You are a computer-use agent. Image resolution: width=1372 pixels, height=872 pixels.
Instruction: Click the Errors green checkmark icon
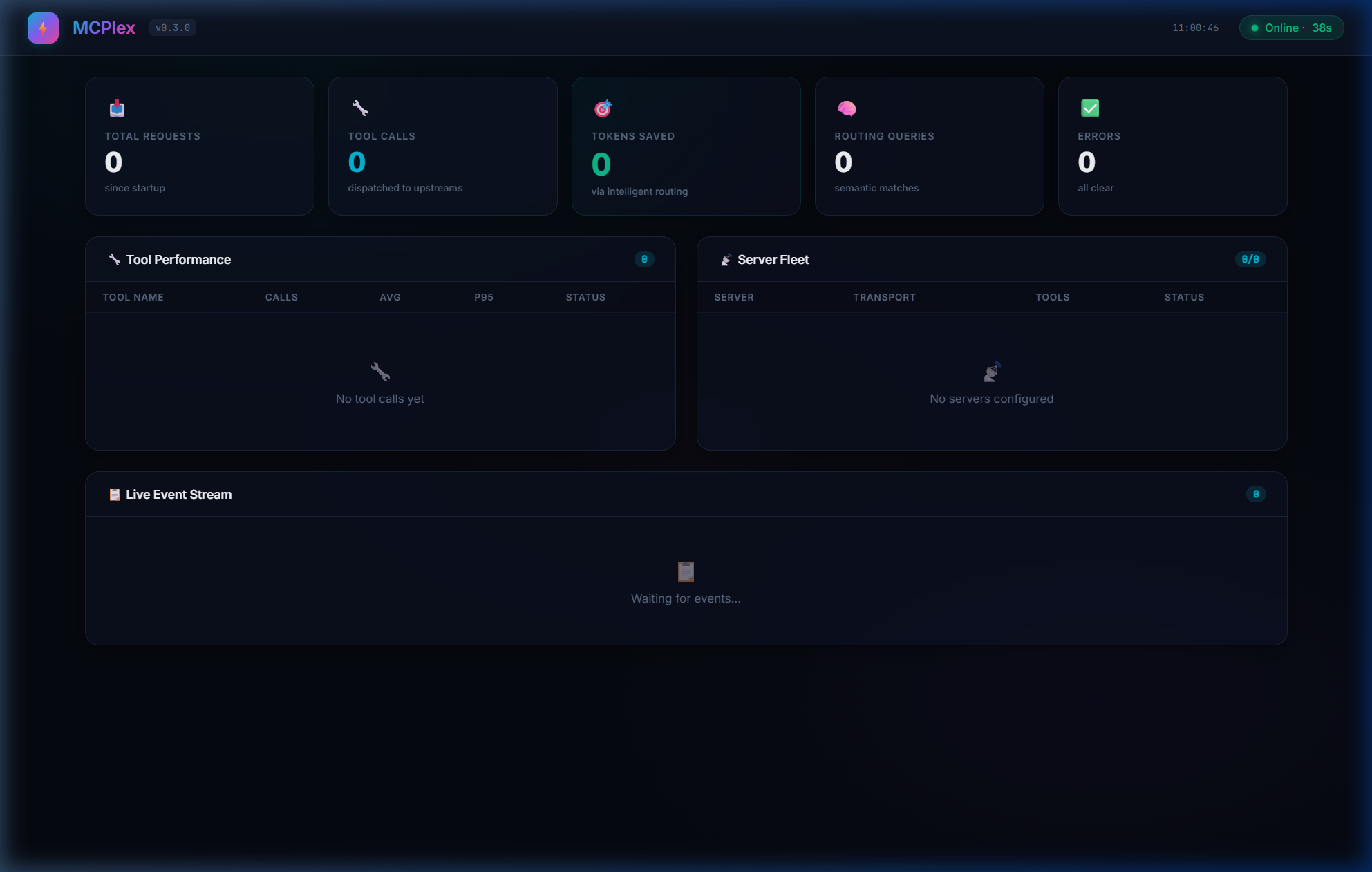[1090, 108]
